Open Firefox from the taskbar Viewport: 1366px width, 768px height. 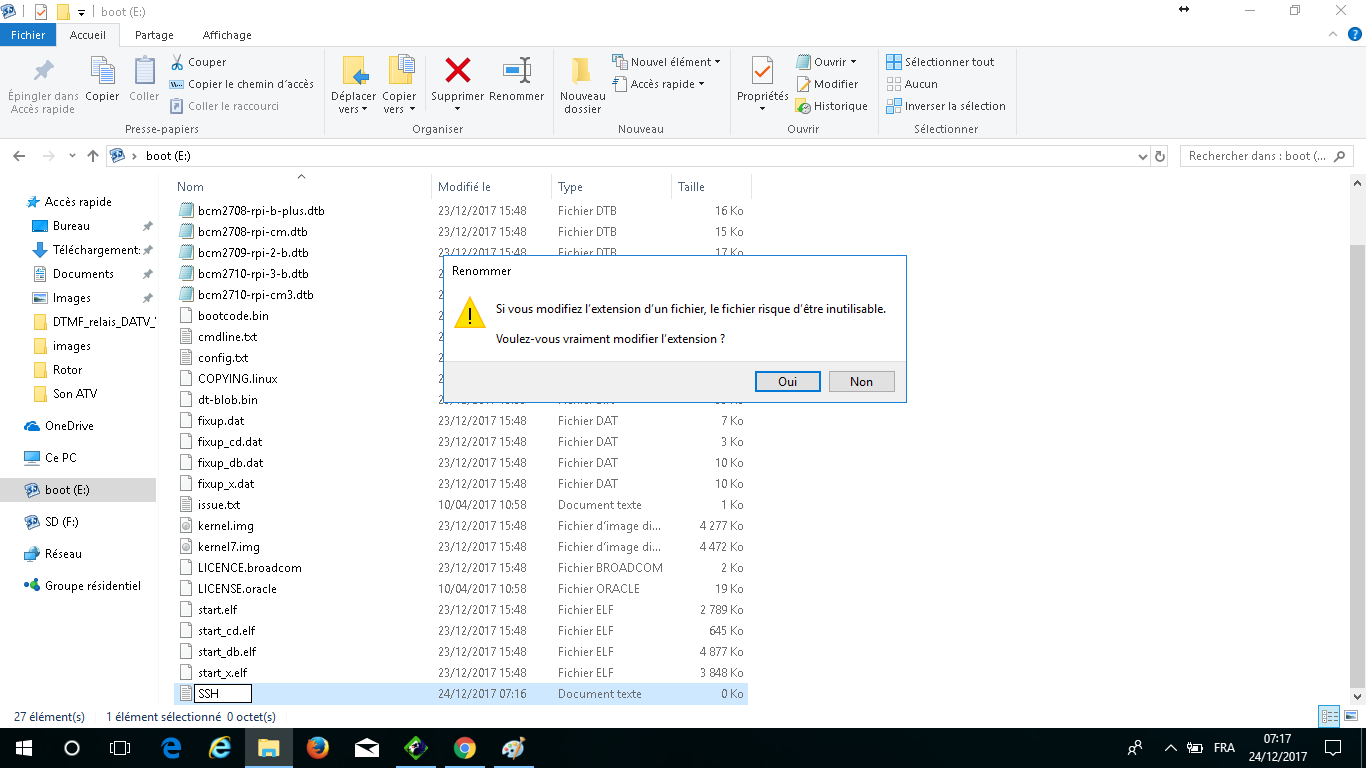(318, 748)
